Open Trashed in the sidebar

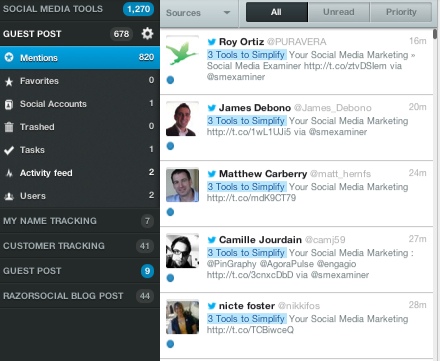click(x=80, y=127)
